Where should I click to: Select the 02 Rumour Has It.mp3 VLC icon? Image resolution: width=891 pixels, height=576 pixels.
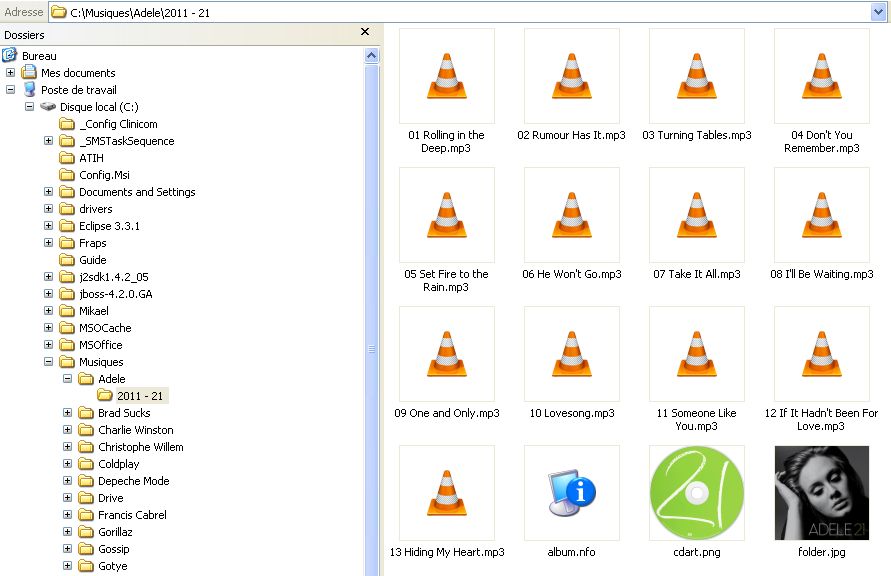point(572,76)
